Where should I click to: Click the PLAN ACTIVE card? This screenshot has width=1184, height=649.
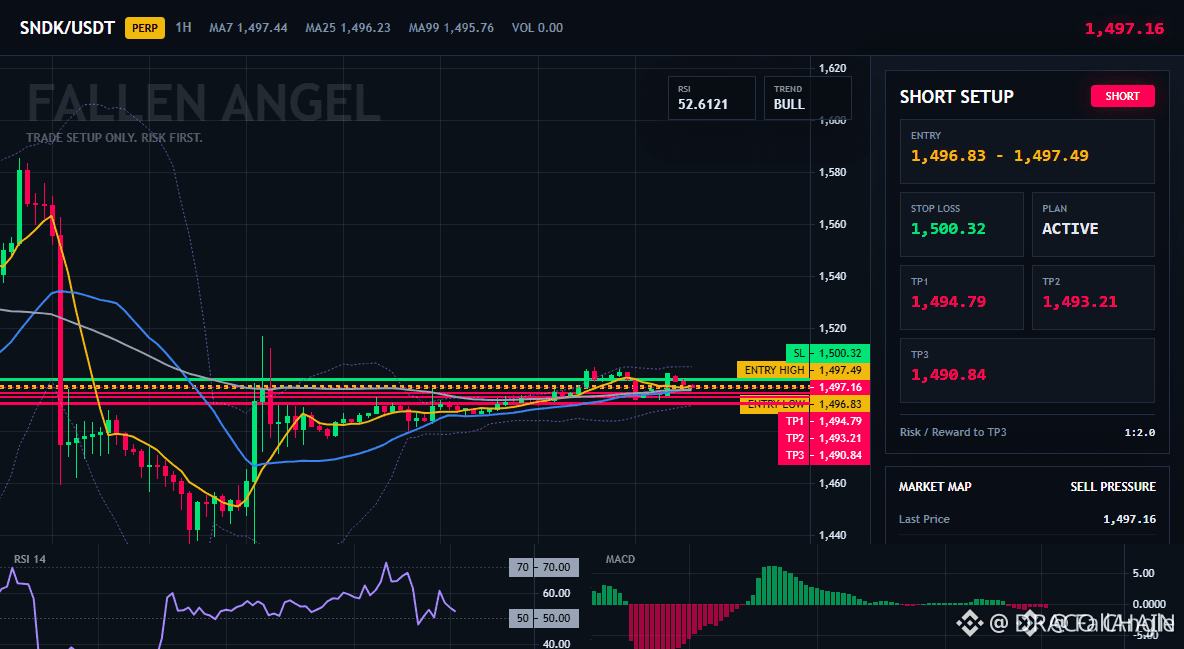coord(1093,224)
